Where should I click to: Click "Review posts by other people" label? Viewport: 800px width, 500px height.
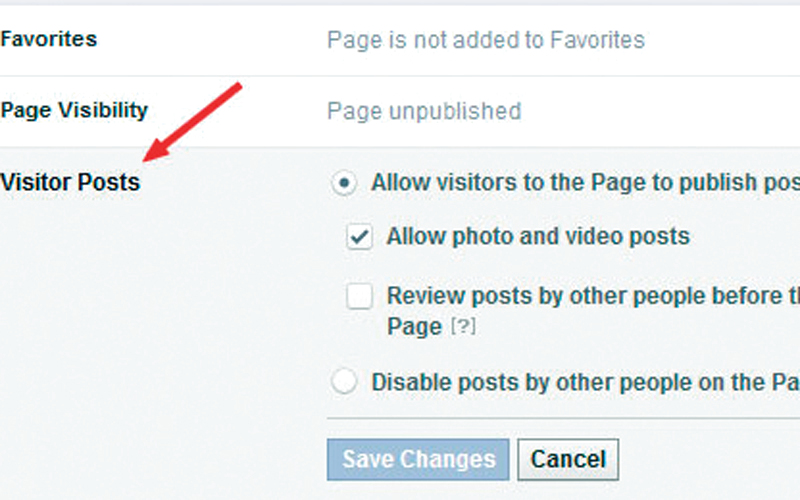point(592,296)
